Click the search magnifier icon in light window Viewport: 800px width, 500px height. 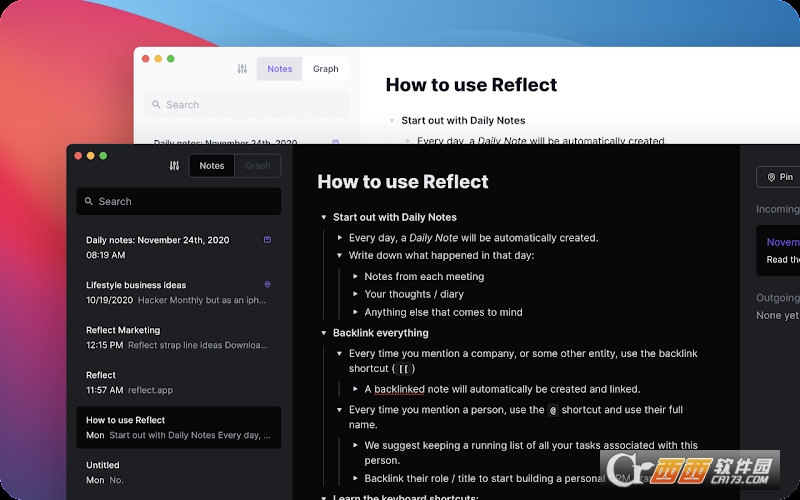pos(156,105)
